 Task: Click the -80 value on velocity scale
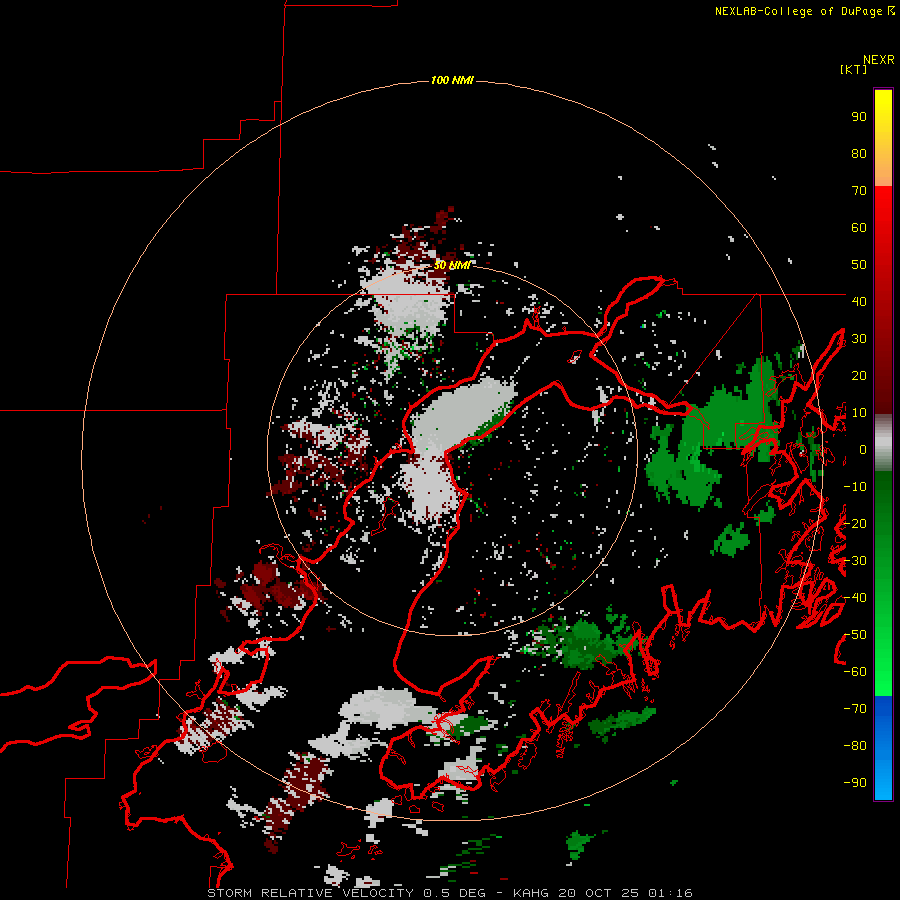pos(855,746)
